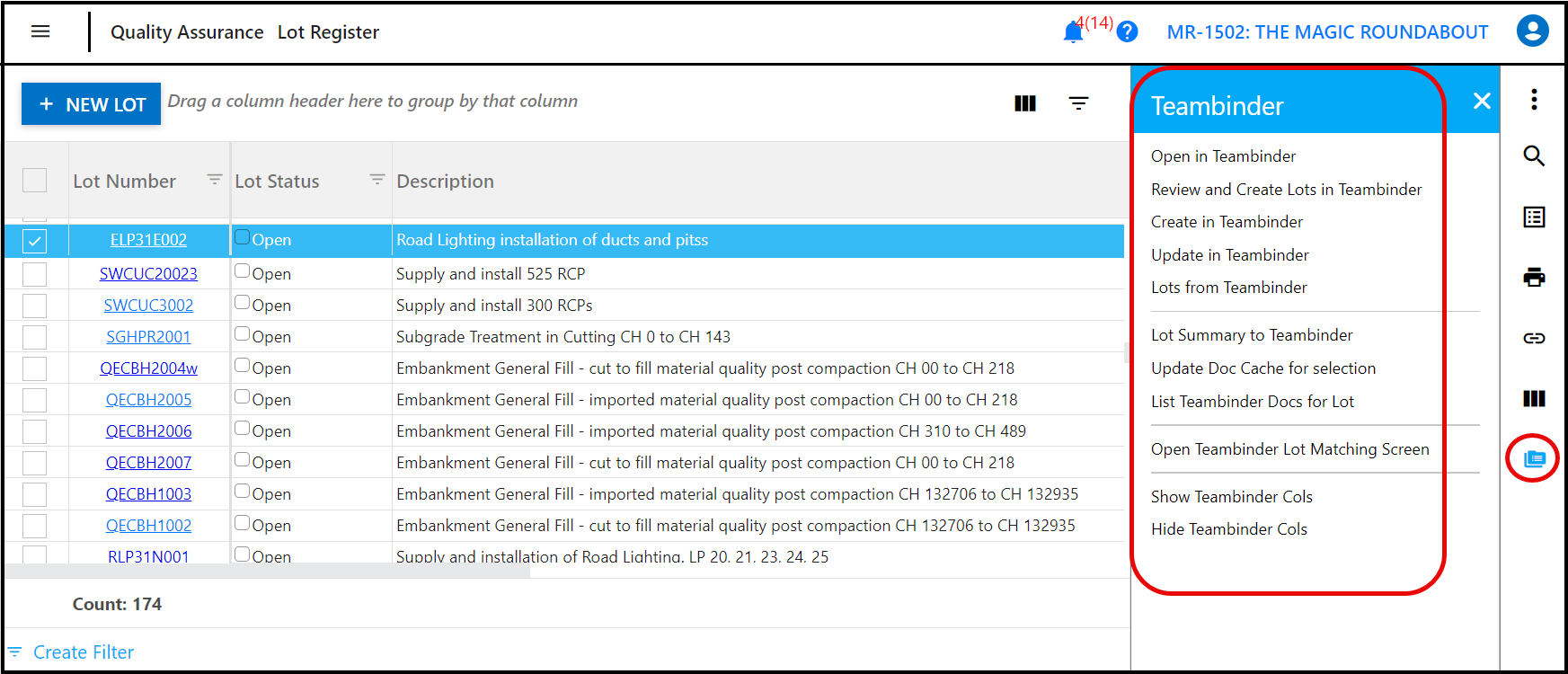Close the Teambinder panel
The height and width of the screenshot is (674, 1568).
click(x=1482, y=101)
